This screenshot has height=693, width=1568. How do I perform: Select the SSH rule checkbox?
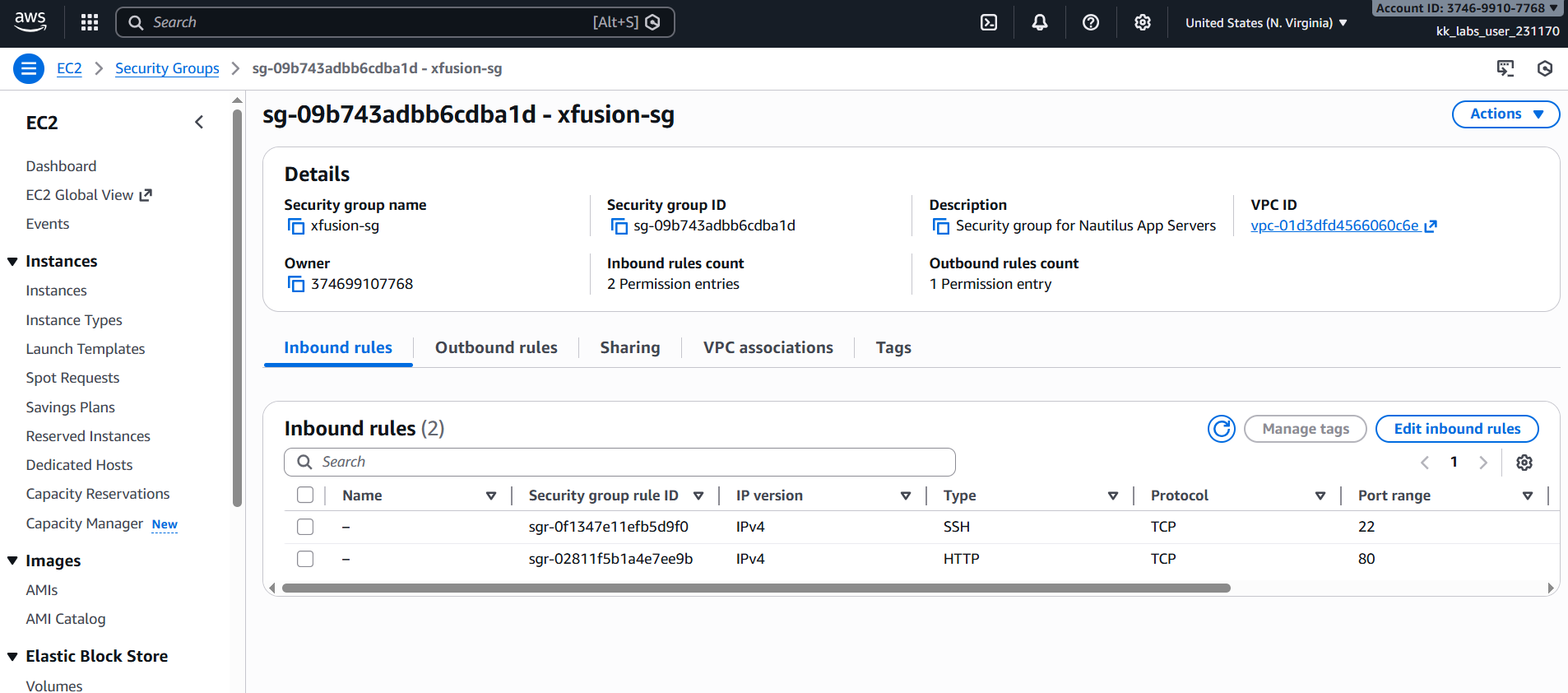[305, 527]
